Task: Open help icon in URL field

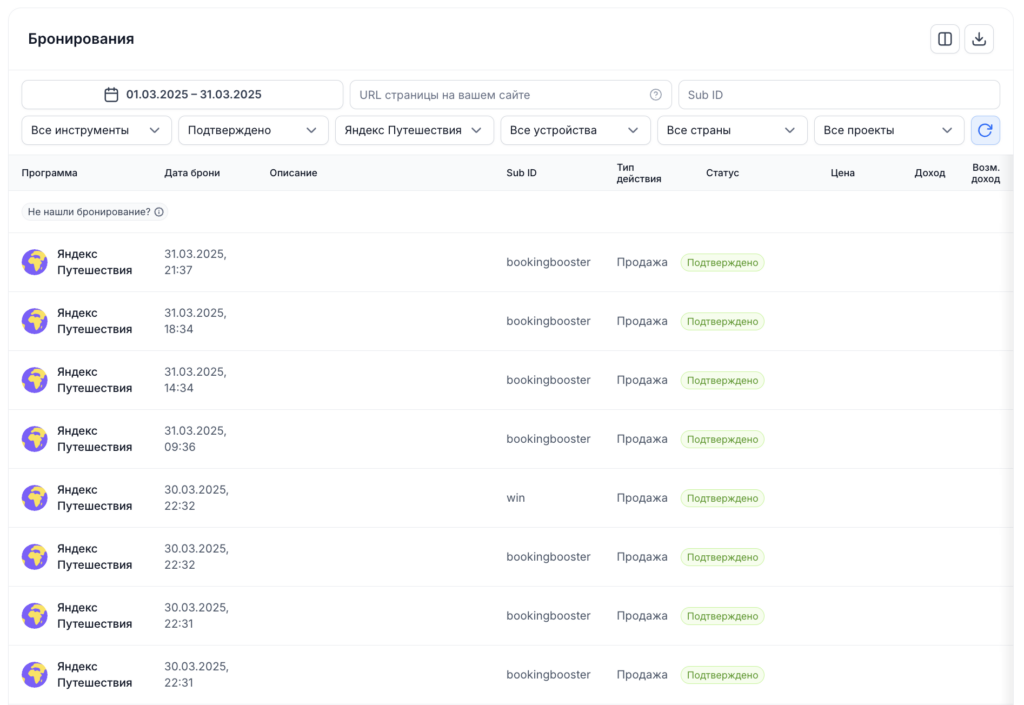Action: tap(656, 95)
